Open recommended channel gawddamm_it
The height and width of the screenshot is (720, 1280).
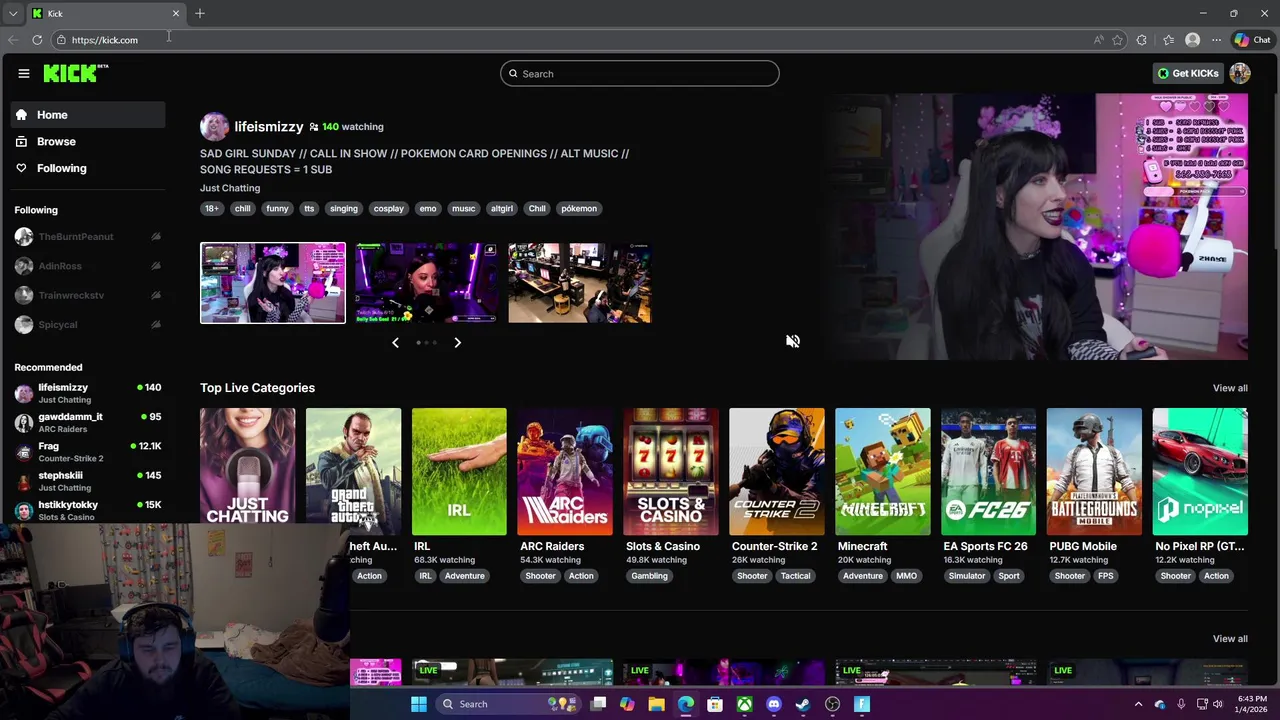[88, 422]
